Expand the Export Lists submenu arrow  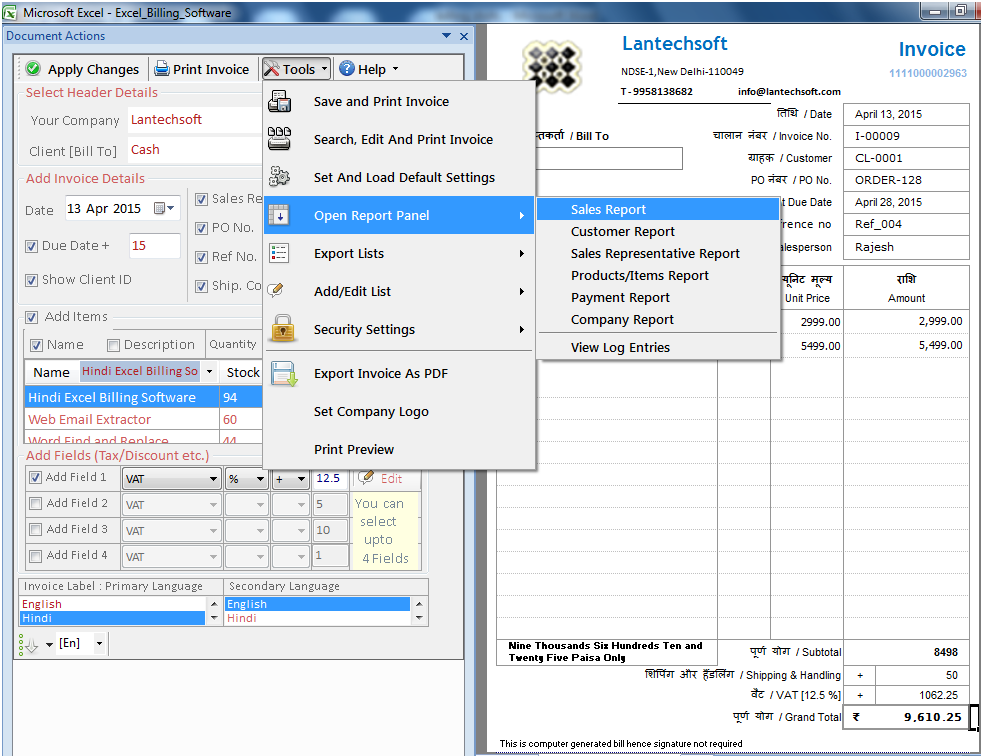click(521, 253)
